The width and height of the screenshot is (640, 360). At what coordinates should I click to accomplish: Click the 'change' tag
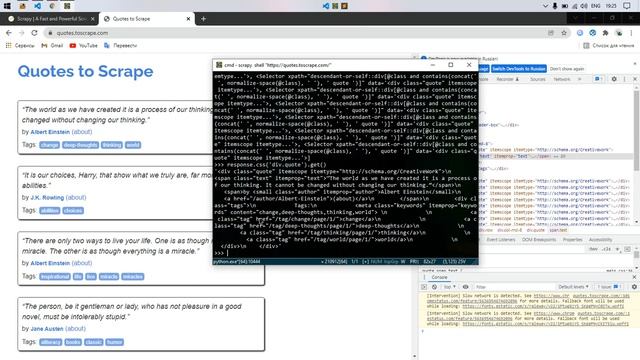point(49,145)
